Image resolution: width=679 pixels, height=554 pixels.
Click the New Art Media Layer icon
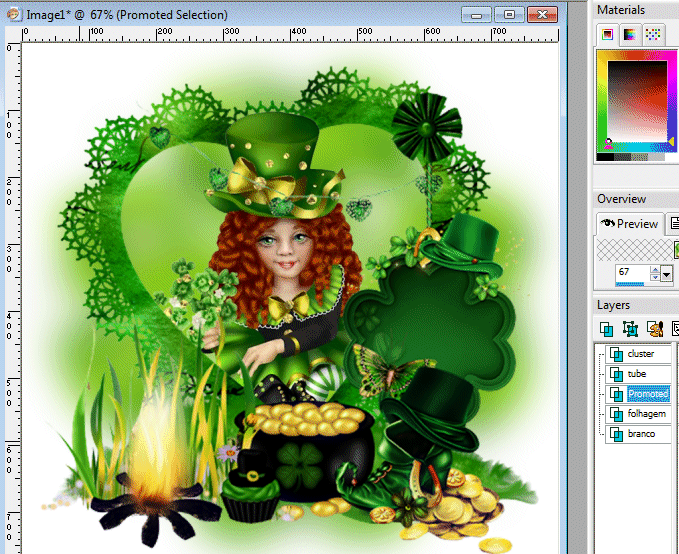pyautogui.click(x=654, y=329)
